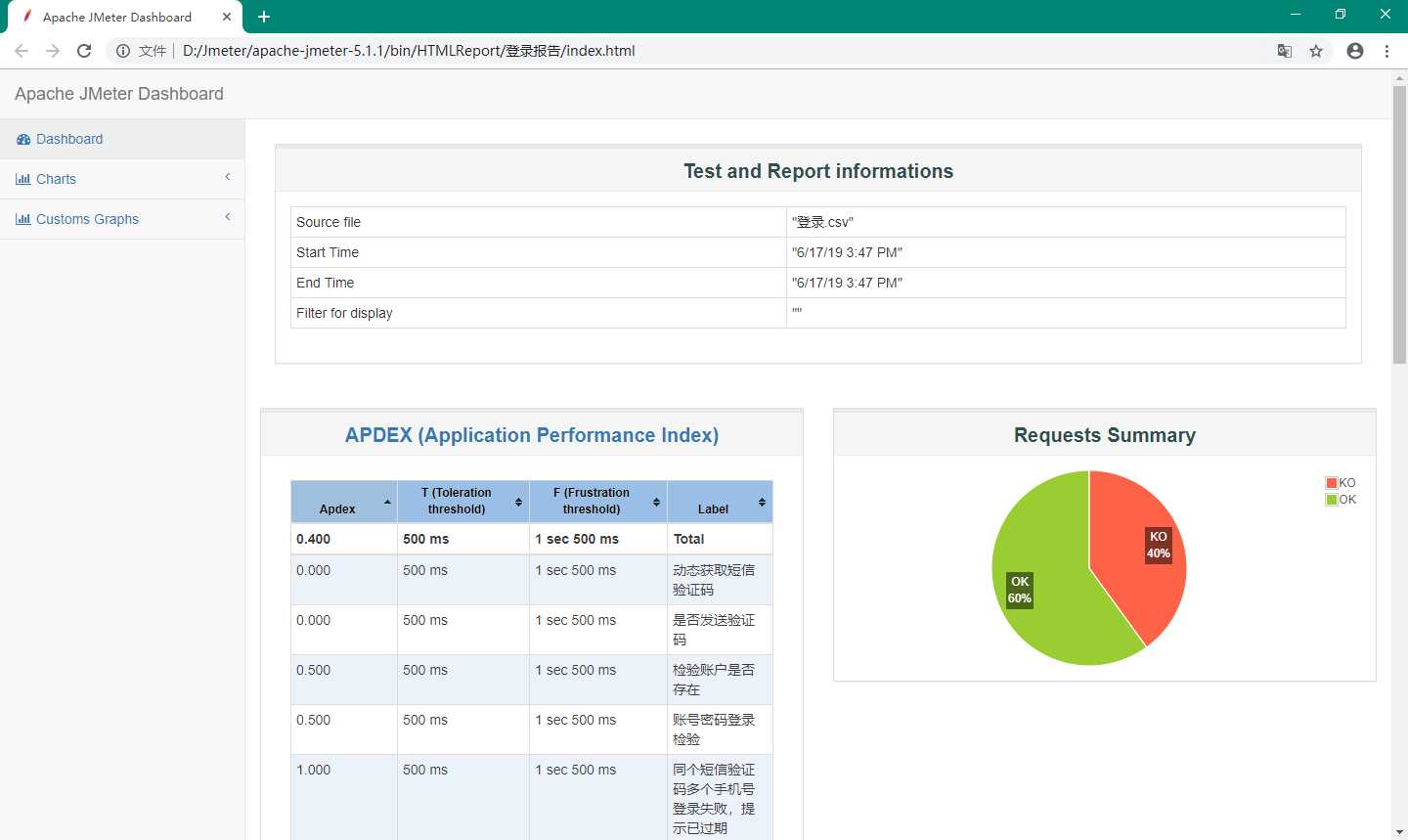Click the 动态获取短信验证码 label cell
The image size is (1408, 840).
coord(720,580)
